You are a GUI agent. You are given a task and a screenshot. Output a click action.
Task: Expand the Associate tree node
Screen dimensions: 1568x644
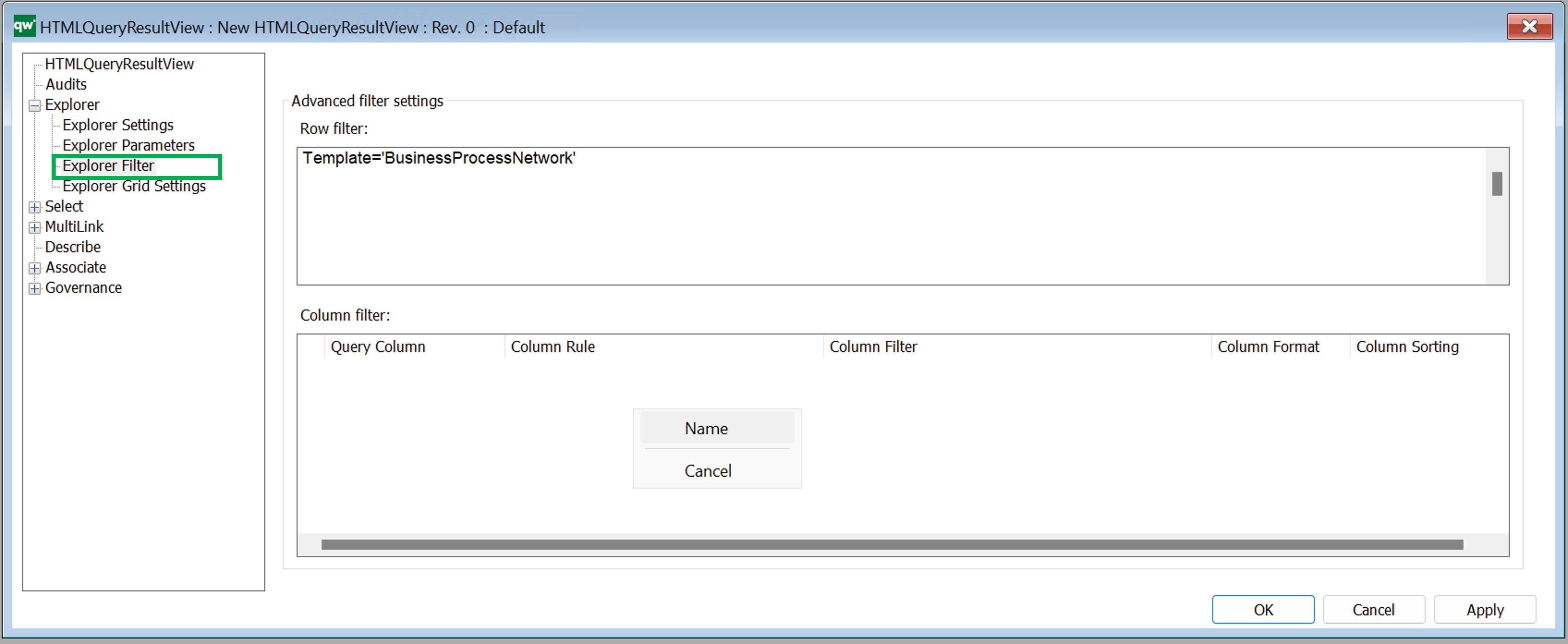[x=35, y=268]
